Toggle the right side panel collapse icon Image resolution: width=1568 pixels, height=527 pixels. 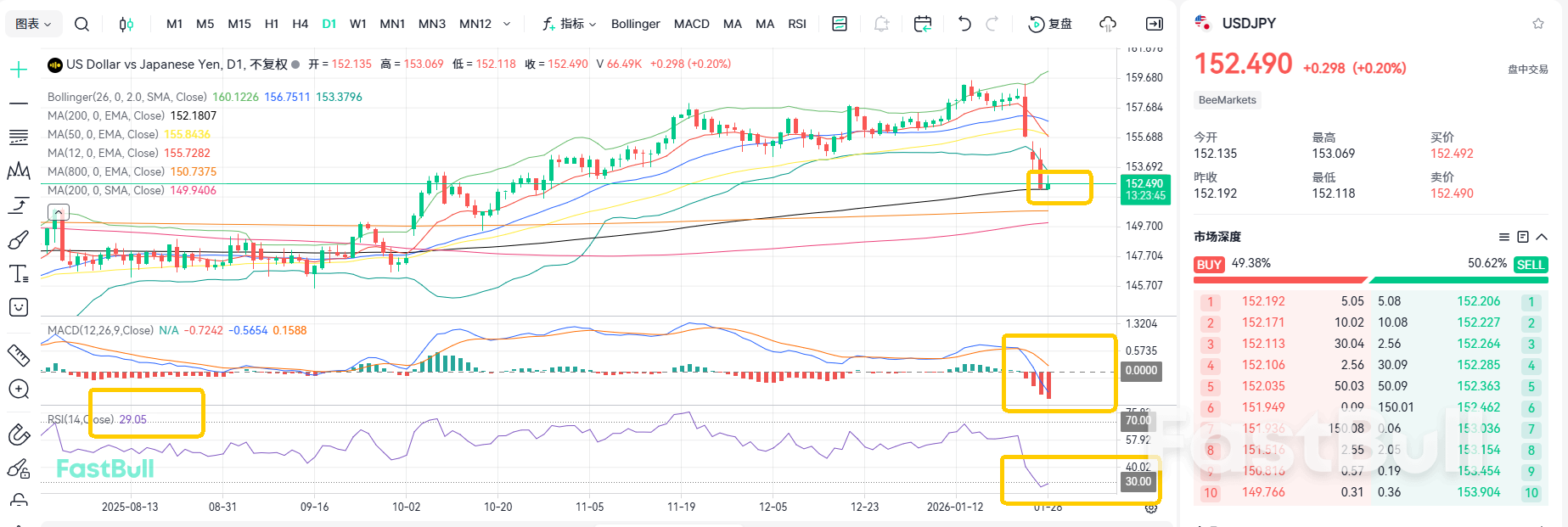[x=1155, y=24]
